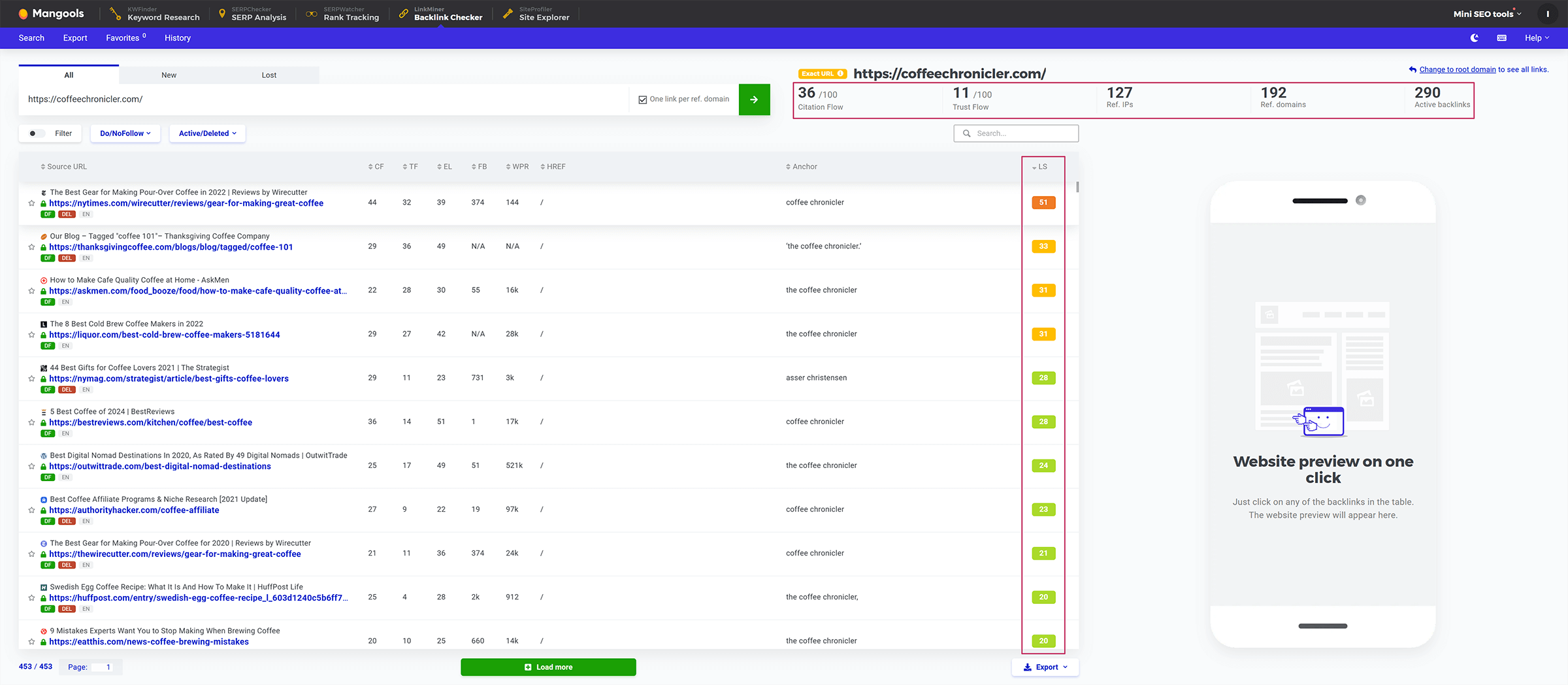Click yellow LS score 33 badge
The width and height of the screenshot is (1568, 685).
(x=1043, y=246)
